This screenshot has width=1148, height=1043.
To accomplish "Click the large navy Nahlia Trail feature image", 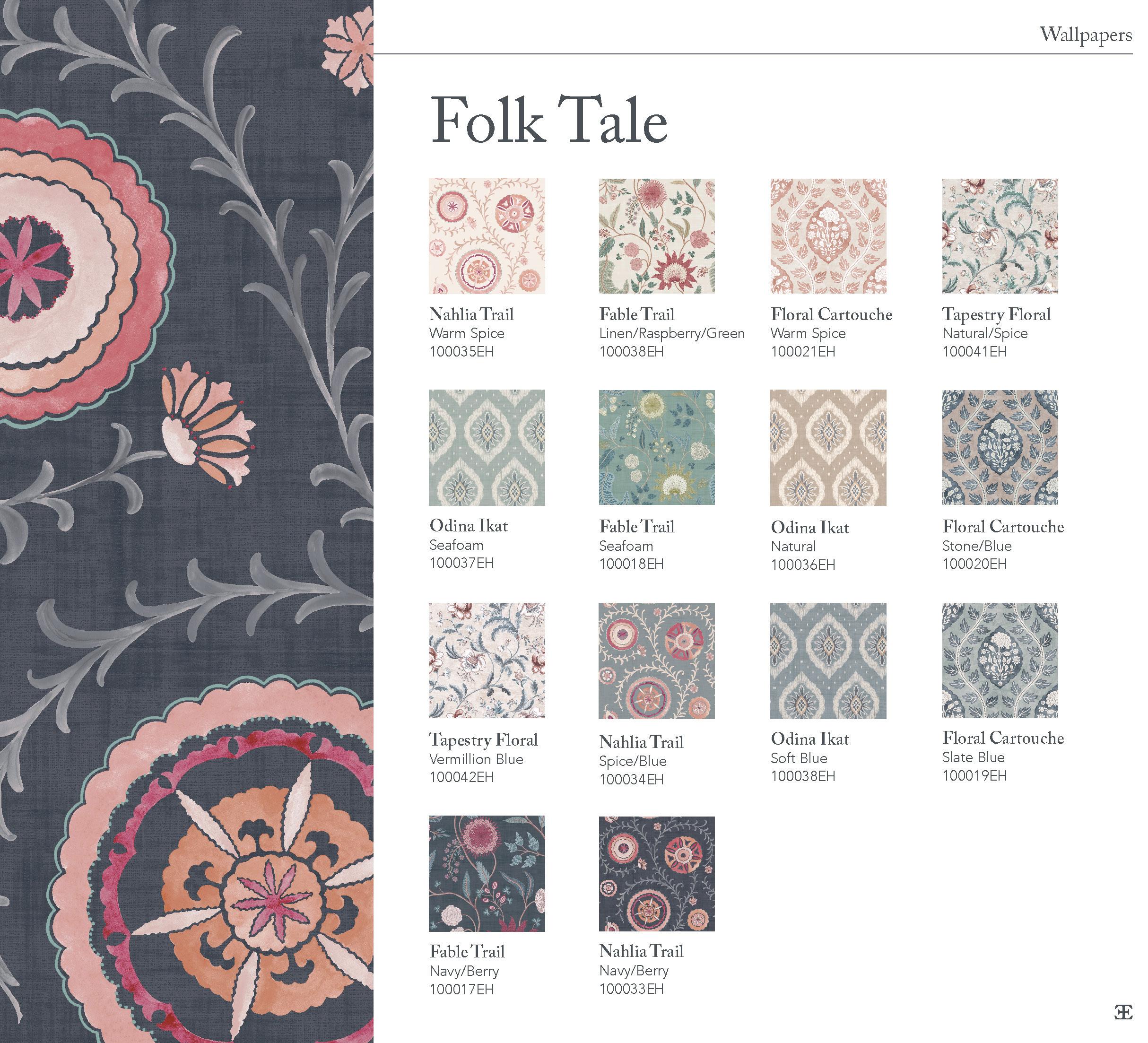I will [x=186, y=521].
